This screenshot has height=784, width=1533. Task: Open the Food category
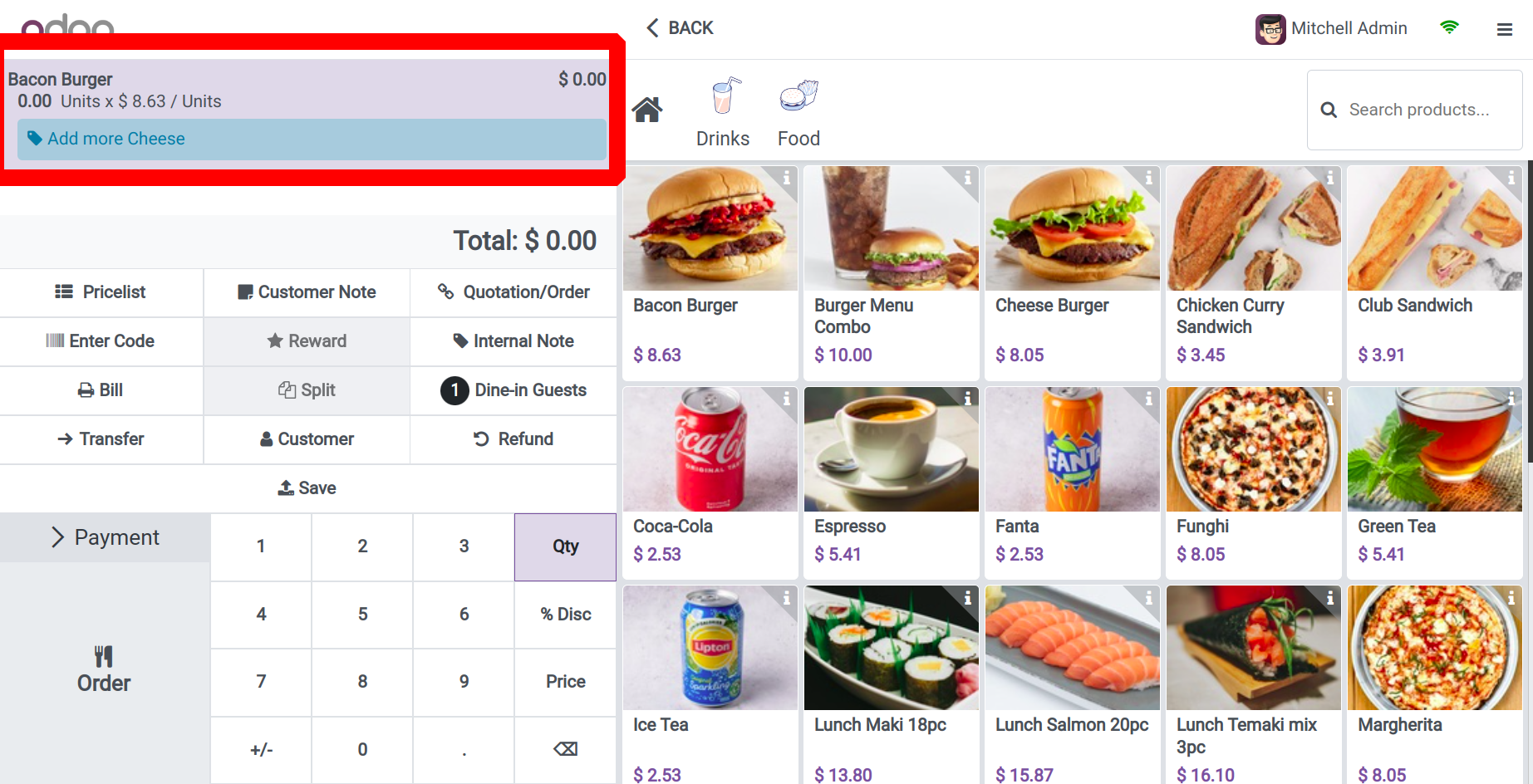798,112
